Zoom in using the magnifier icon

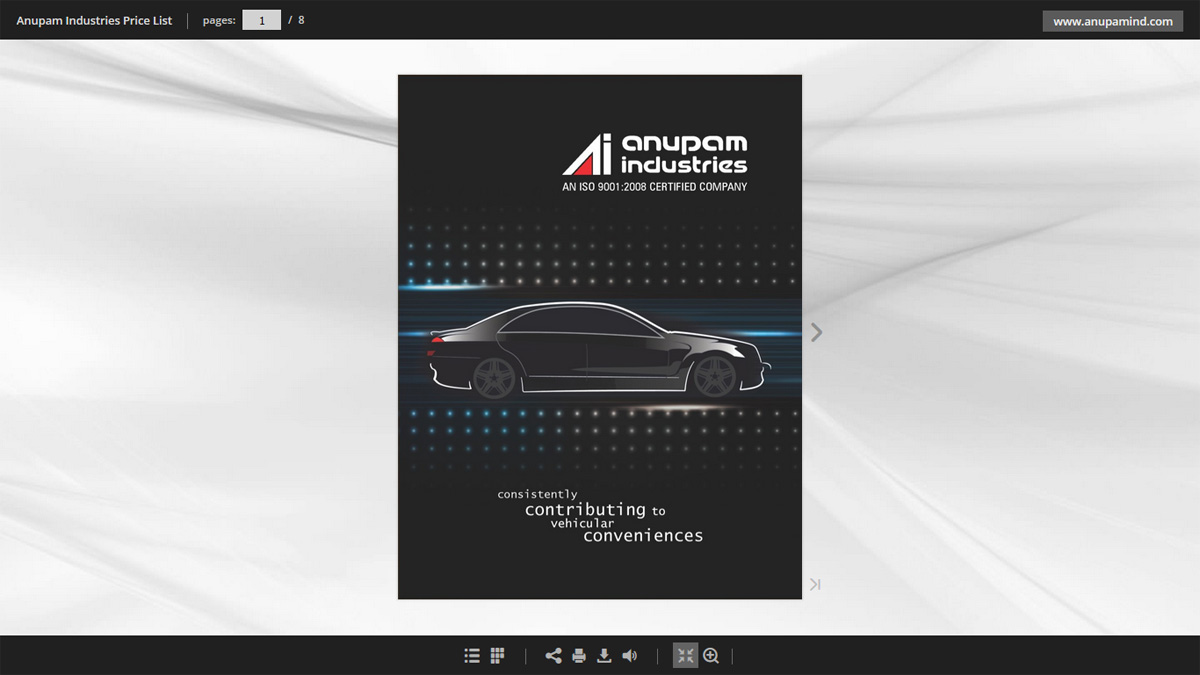(x=711, y=656)
